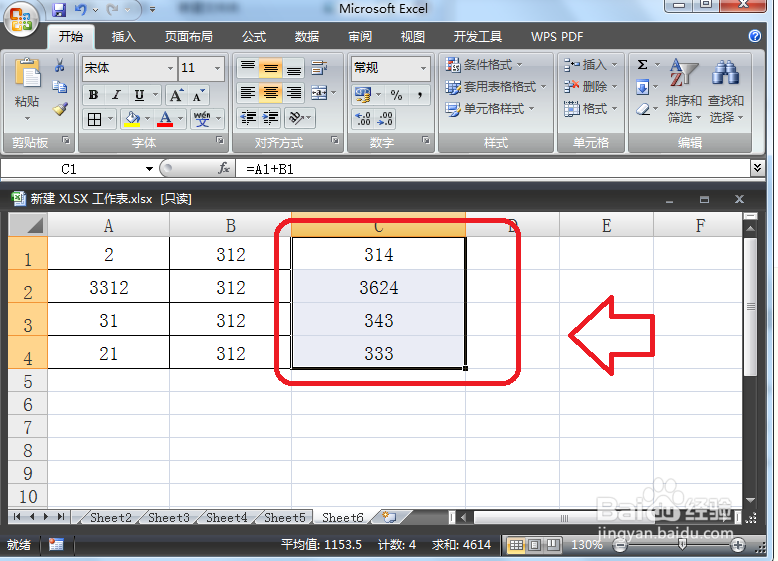Apply percent style format
This screenshot has height=561, width=778.
coord(396,95)
